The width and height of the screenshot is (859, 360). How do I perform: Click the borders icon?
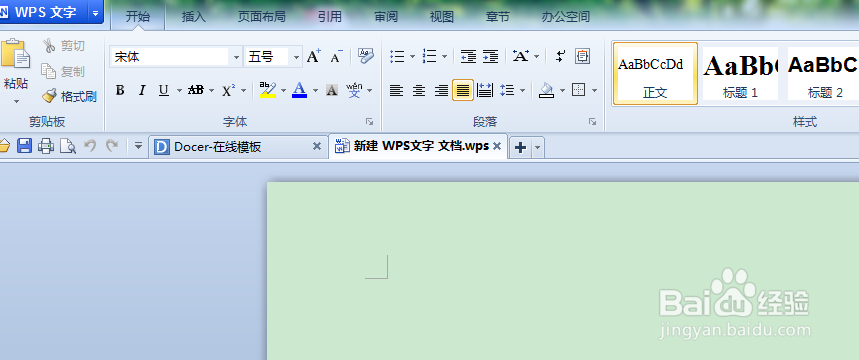579,90
